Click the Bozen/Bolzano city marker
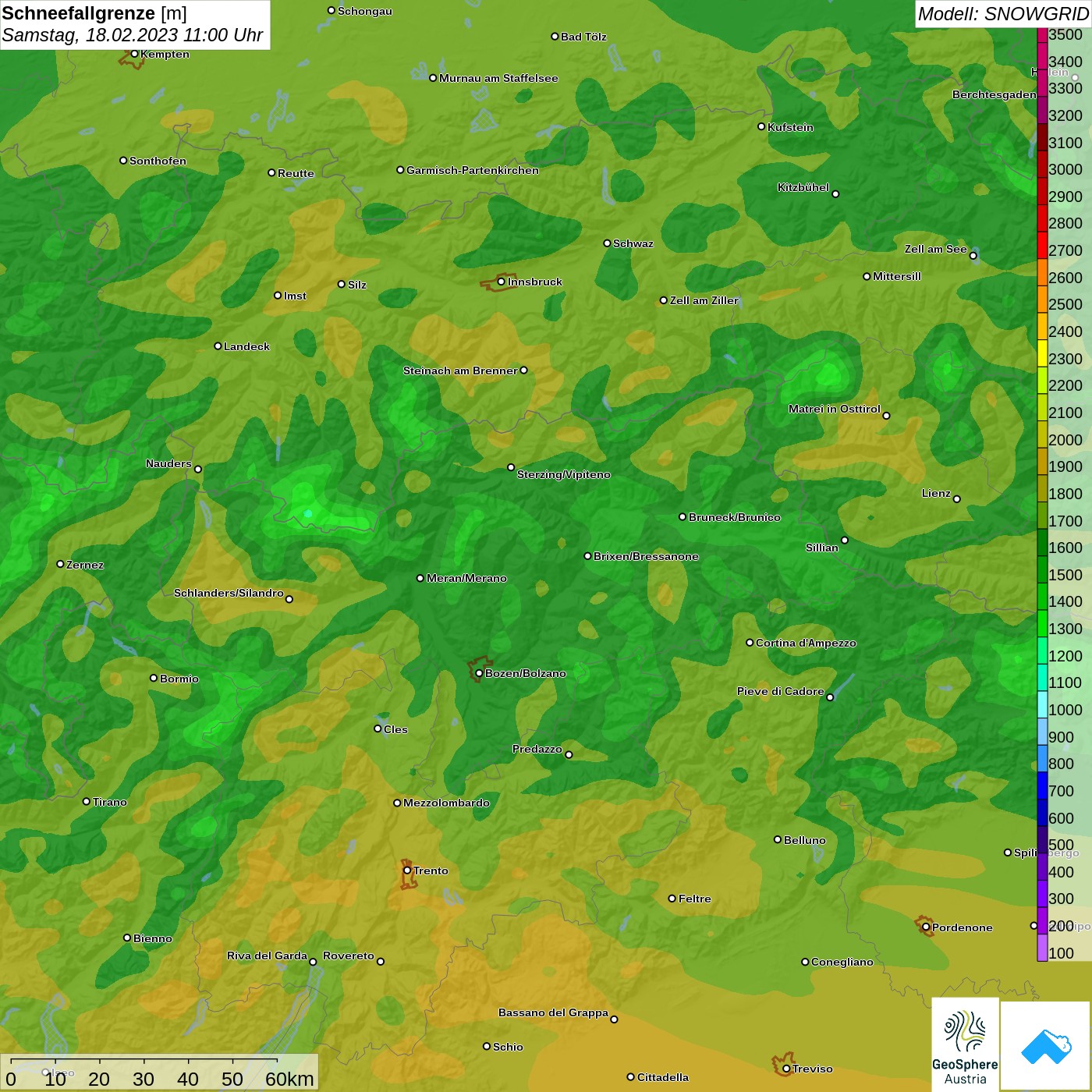1092x1092 pixels. 479,673
